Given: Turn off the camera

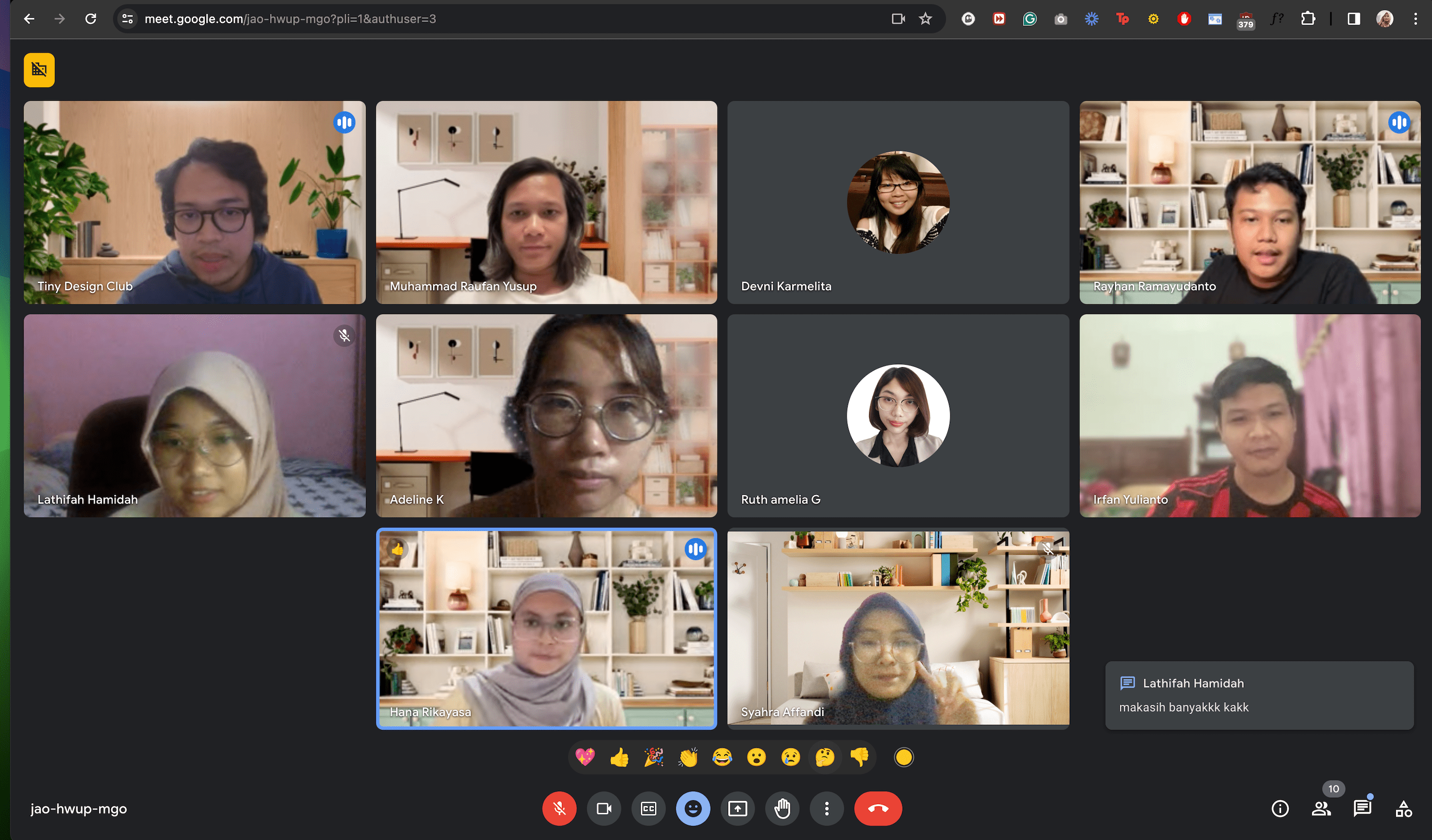Looking at the screenshot, I should coord(604,808).
